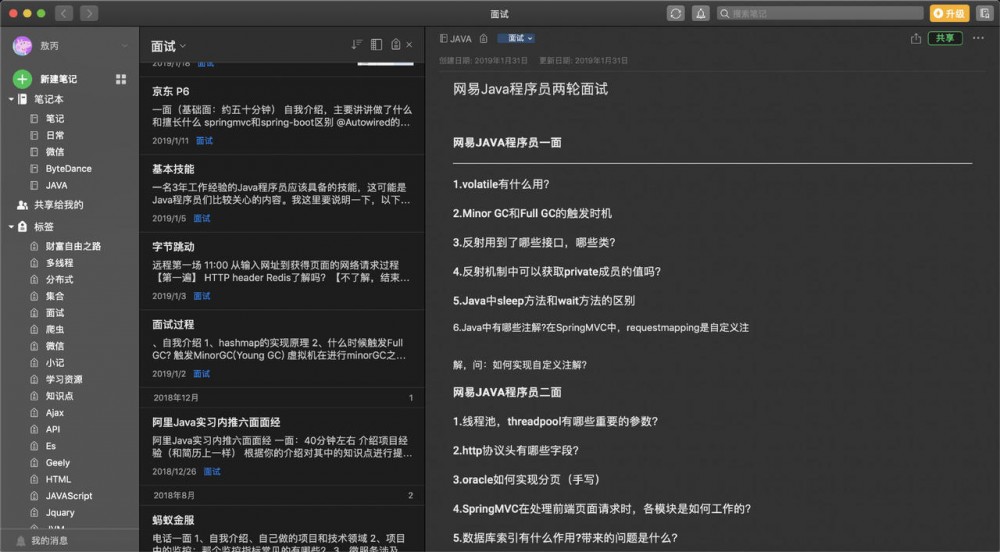
Task: Click the orange upgrade button
Action: point(949,13)
